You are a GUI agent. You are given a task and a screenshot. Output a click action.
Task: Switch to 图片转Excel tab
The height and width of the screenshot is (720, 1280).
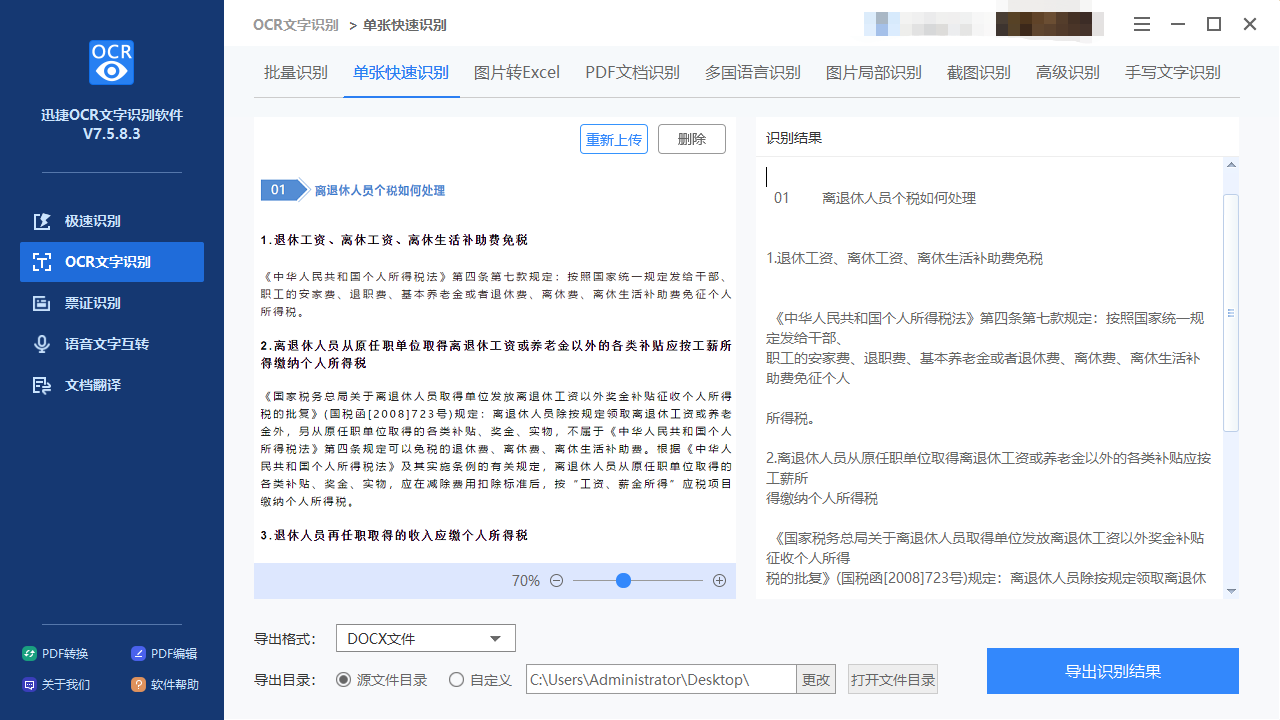coord(516,72)
